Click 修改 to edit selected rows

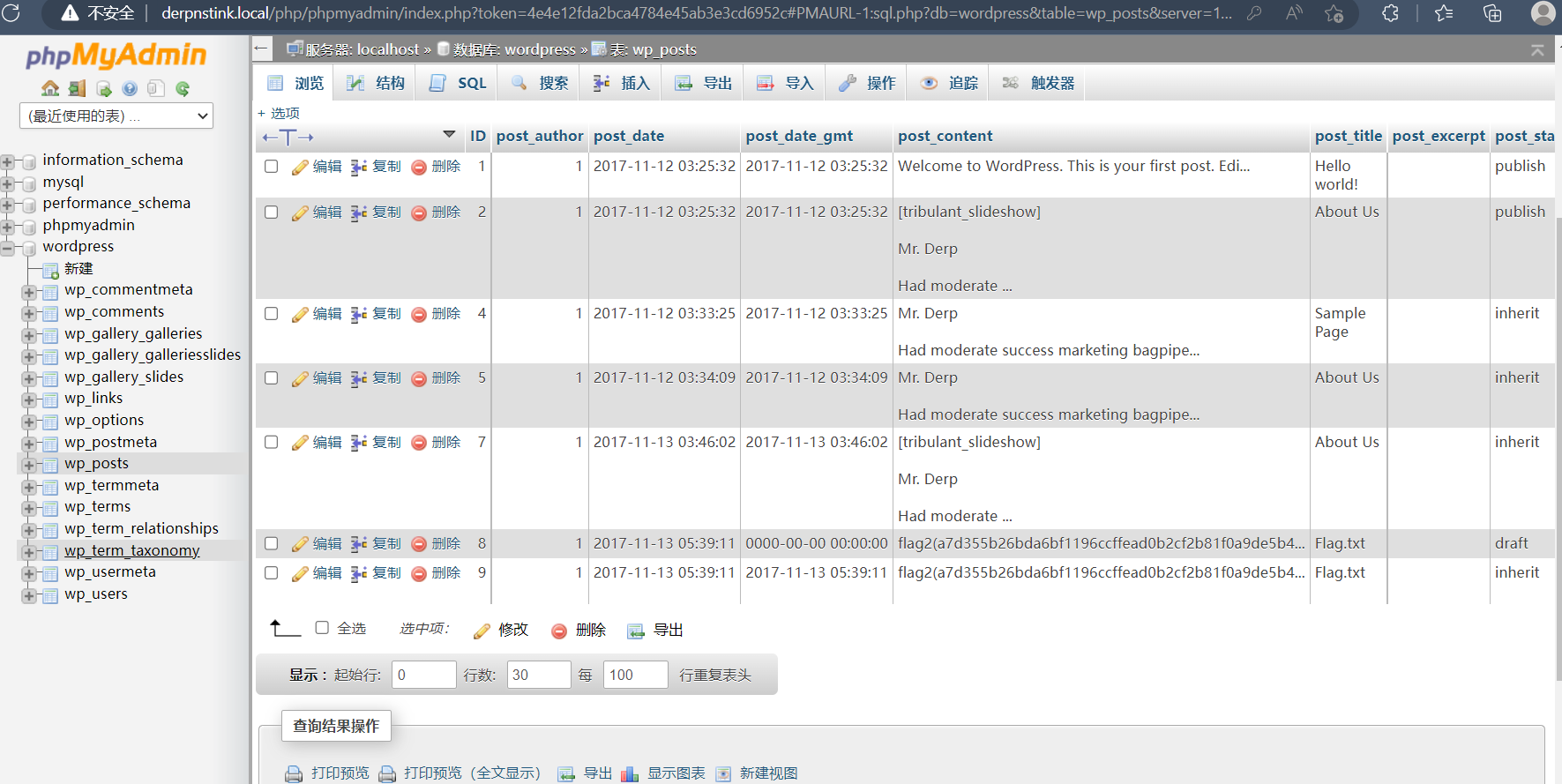pos(501,630)
